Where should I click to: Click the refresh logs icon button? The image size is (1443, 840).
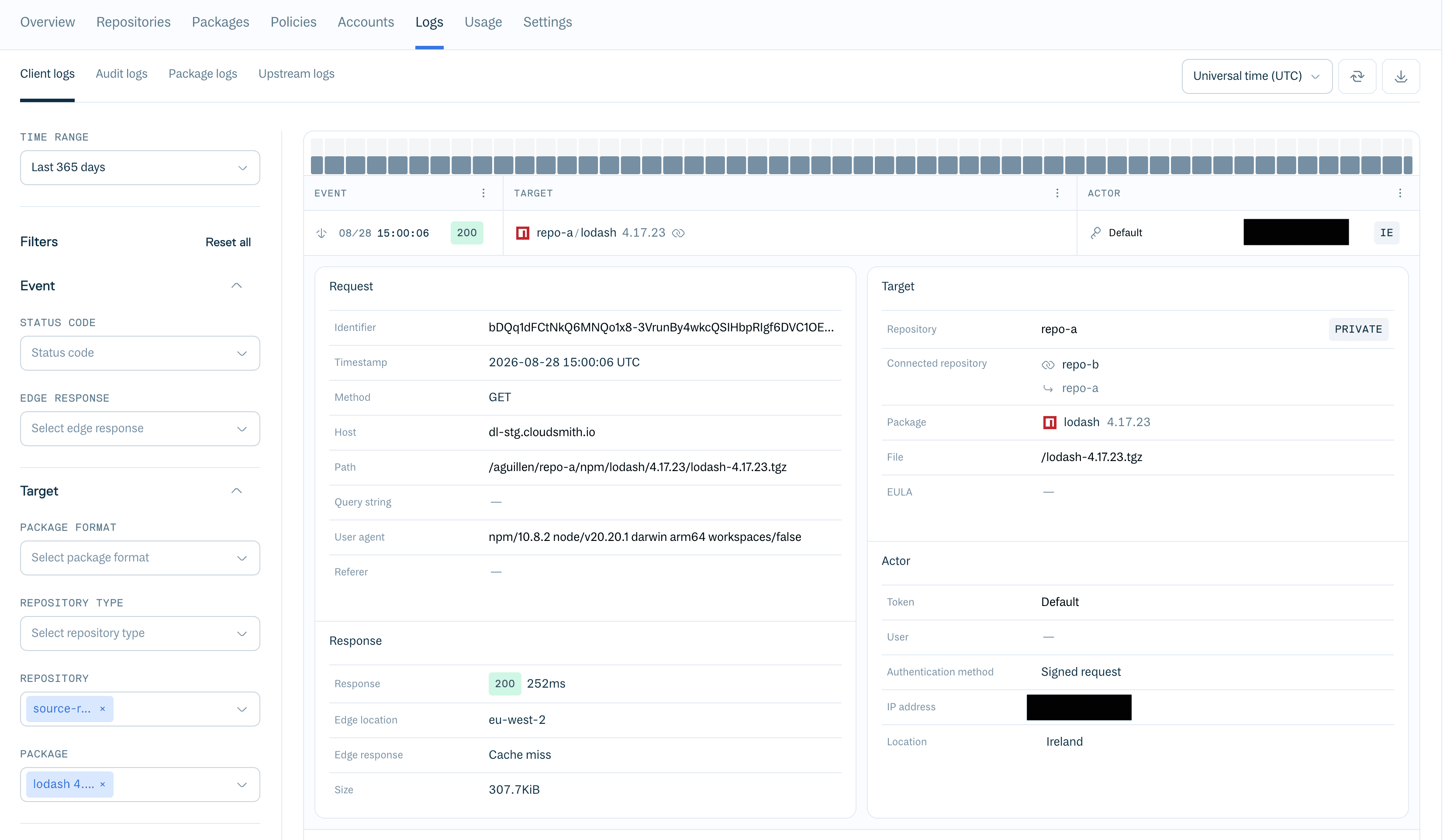[1357, 76]
